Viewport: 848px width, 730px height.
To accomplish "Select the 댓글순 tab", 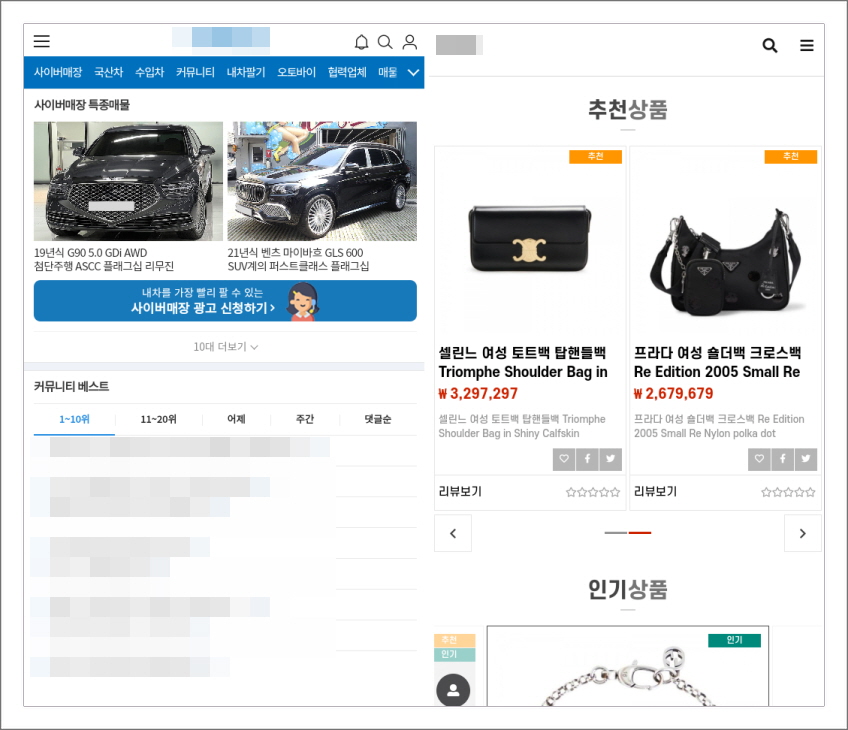I will click(378, 419).
